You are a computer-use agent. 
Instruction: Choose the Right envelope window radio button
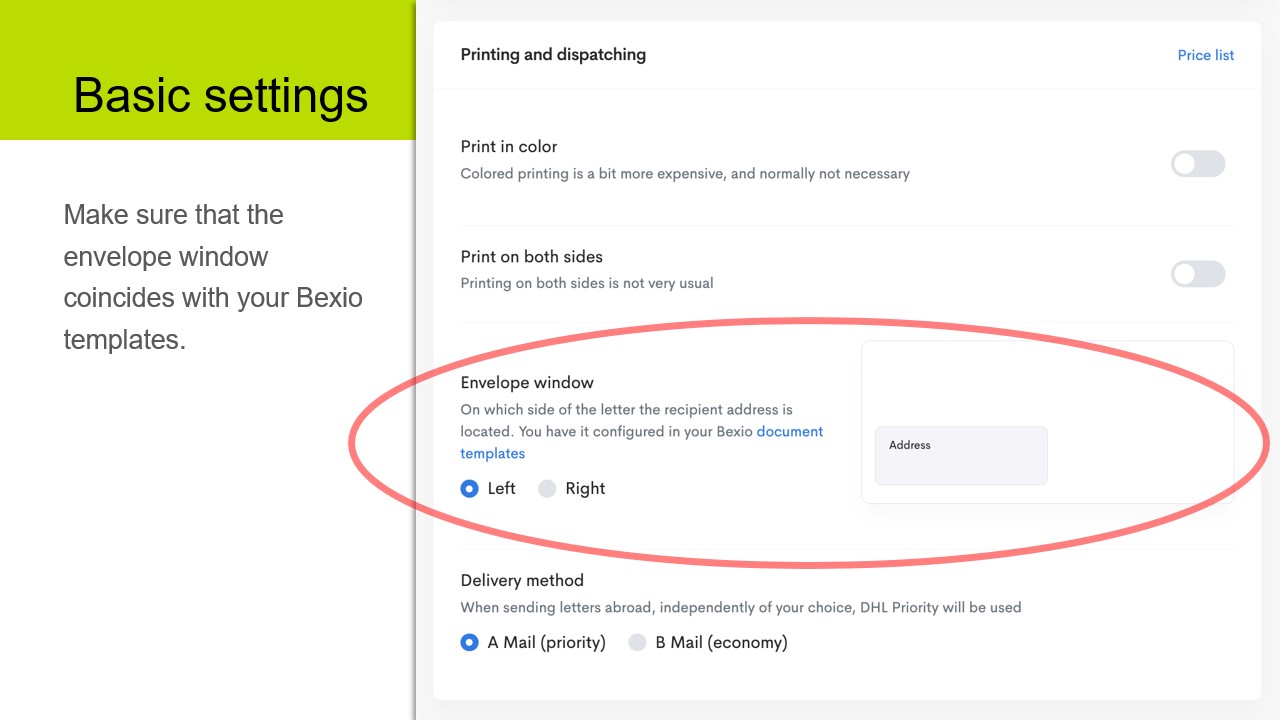547,489
